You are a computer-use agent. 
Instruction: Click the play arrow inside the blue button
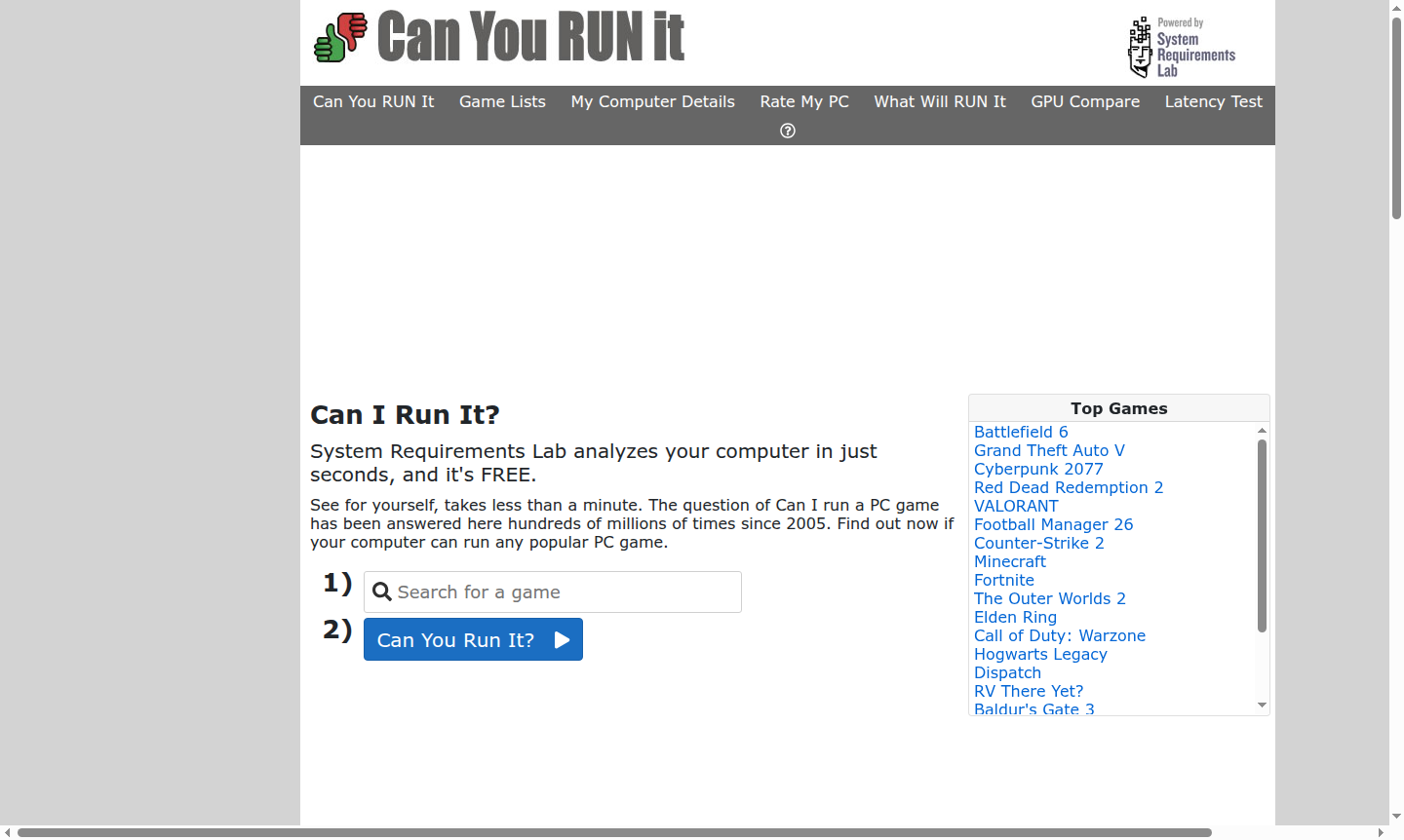(x=561, y=639)
